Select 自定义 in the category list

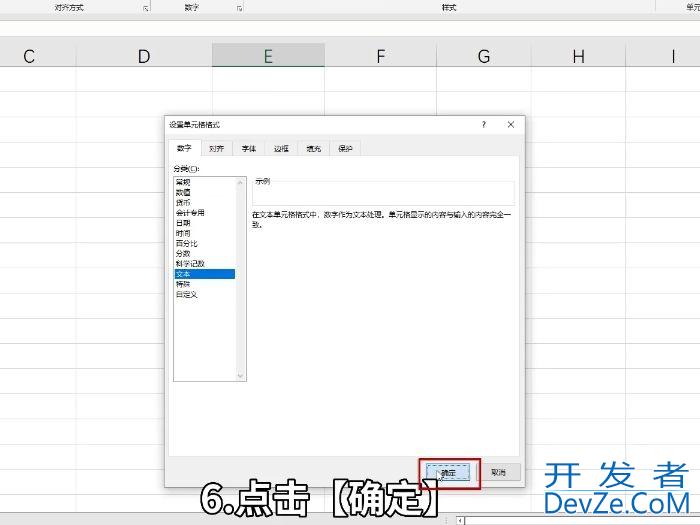204,294
